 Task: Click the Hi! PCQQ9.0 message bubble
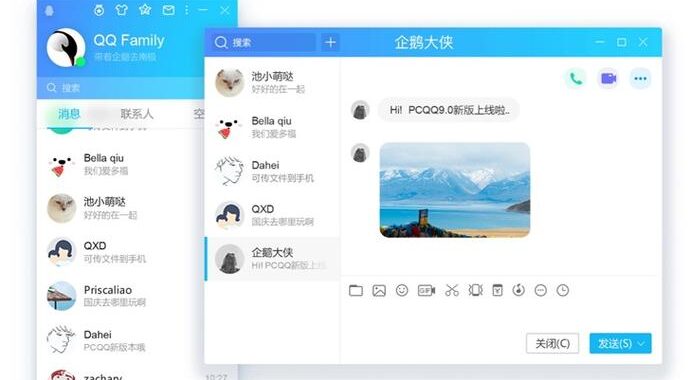[448, 110]
